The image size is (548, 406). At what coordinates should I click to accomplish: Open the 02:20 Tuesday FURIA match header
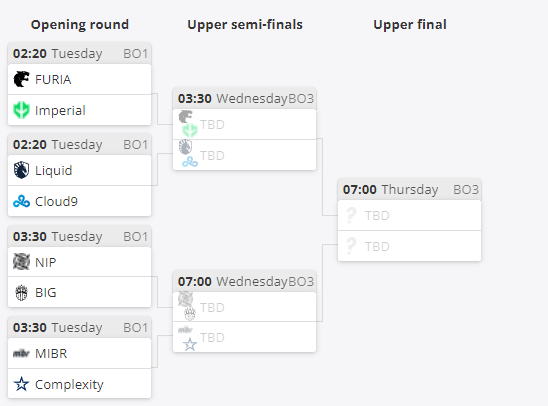pyautogui.click(x=80, y=53)
